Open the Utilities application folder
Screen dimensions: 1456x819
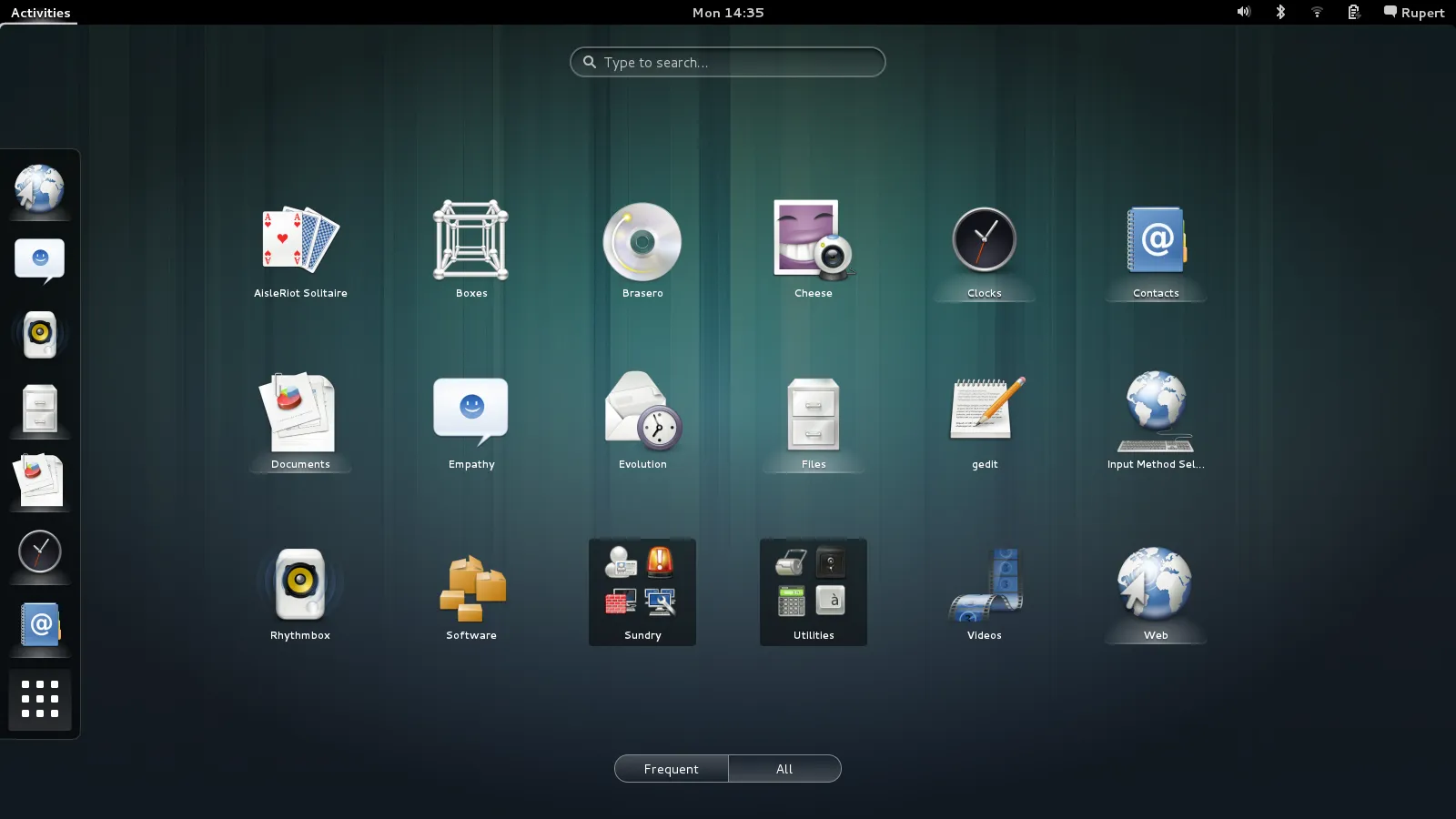[x=813, y=587]
